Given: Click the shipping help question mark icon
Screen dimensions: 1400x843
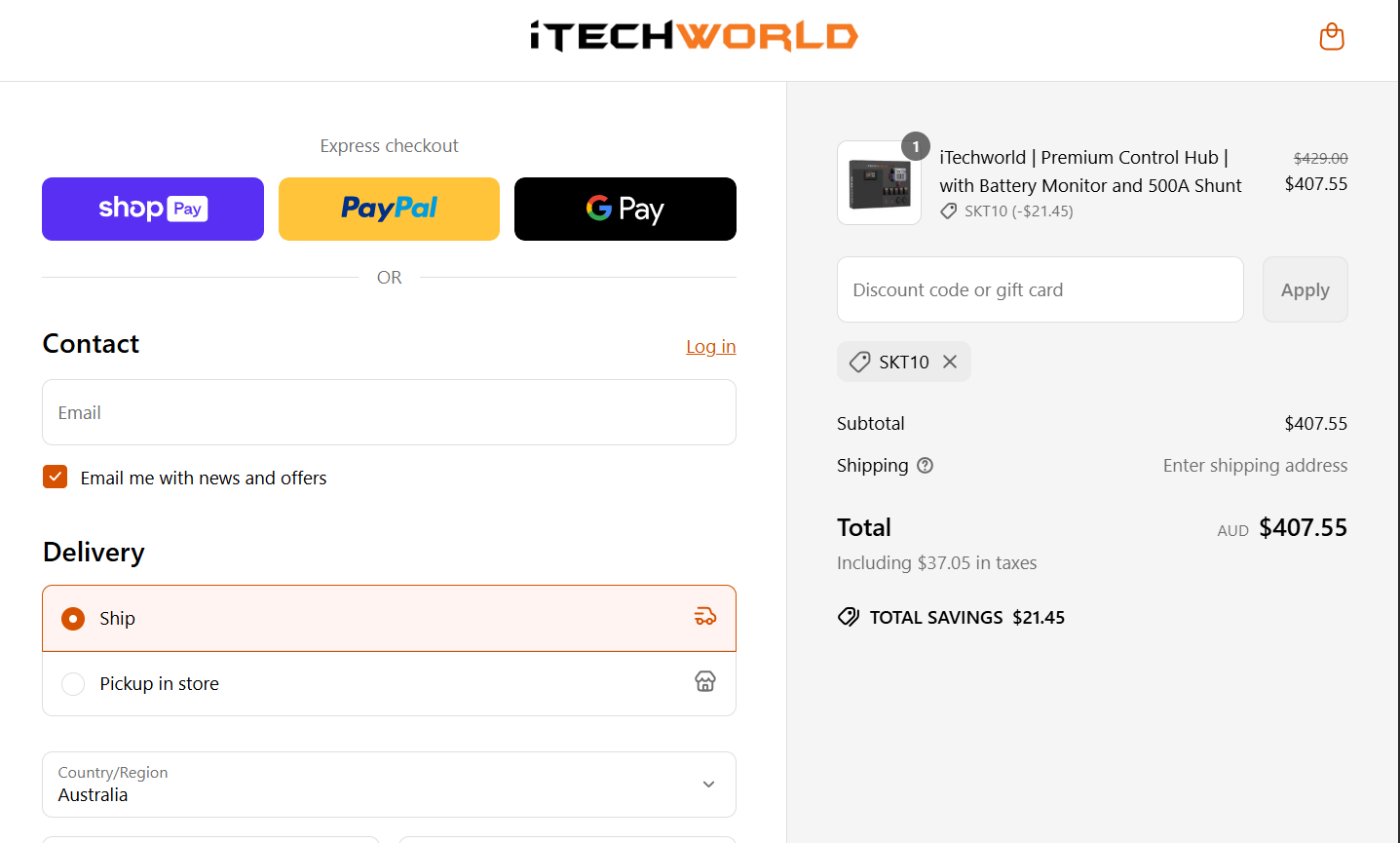Looking at the screenshot, I should (x=924, y=465).
